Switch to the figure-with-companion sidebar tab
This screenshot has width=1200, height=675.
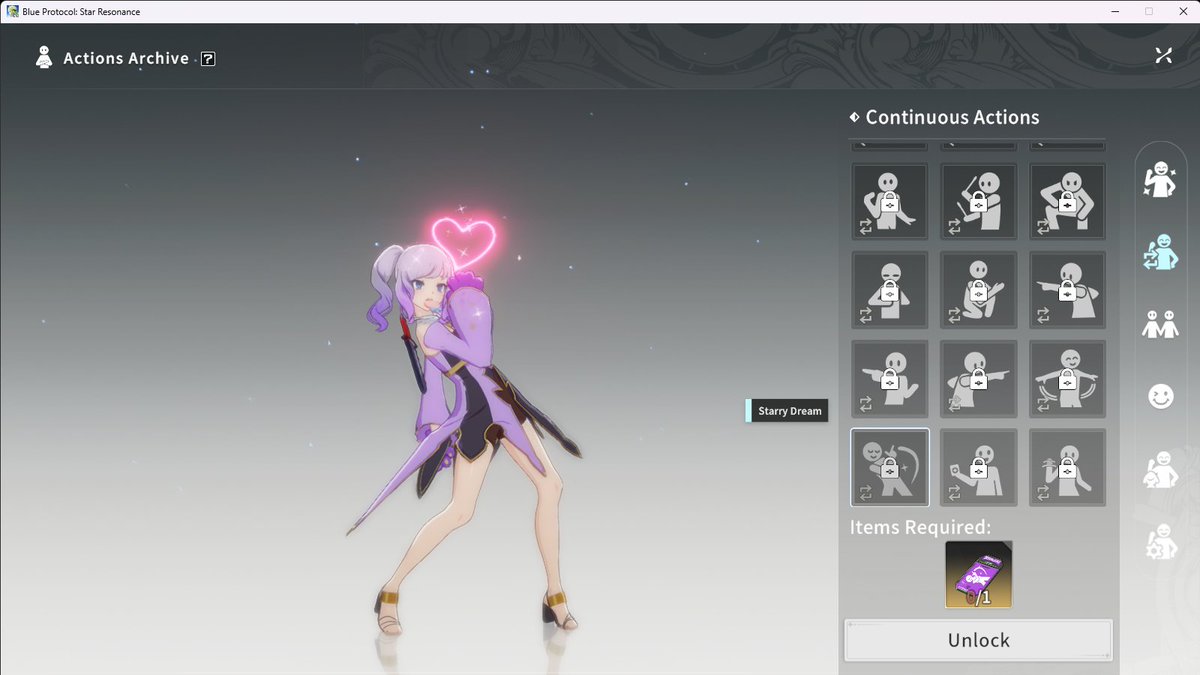[1160, 470]
